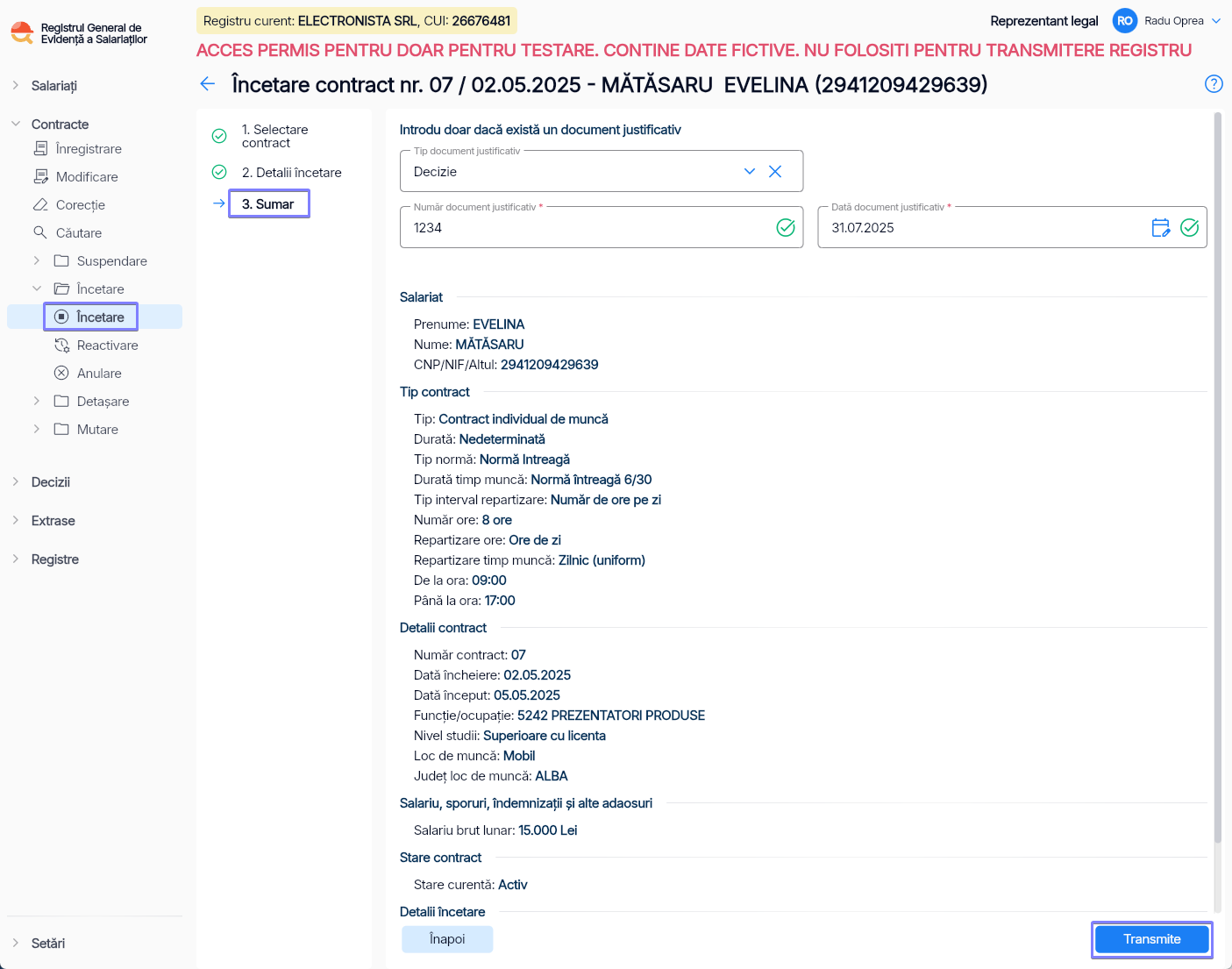Click the Înapoi button
Viewport: 1232px width, 969px height.
pyautogui.click(x=447, y=939)
